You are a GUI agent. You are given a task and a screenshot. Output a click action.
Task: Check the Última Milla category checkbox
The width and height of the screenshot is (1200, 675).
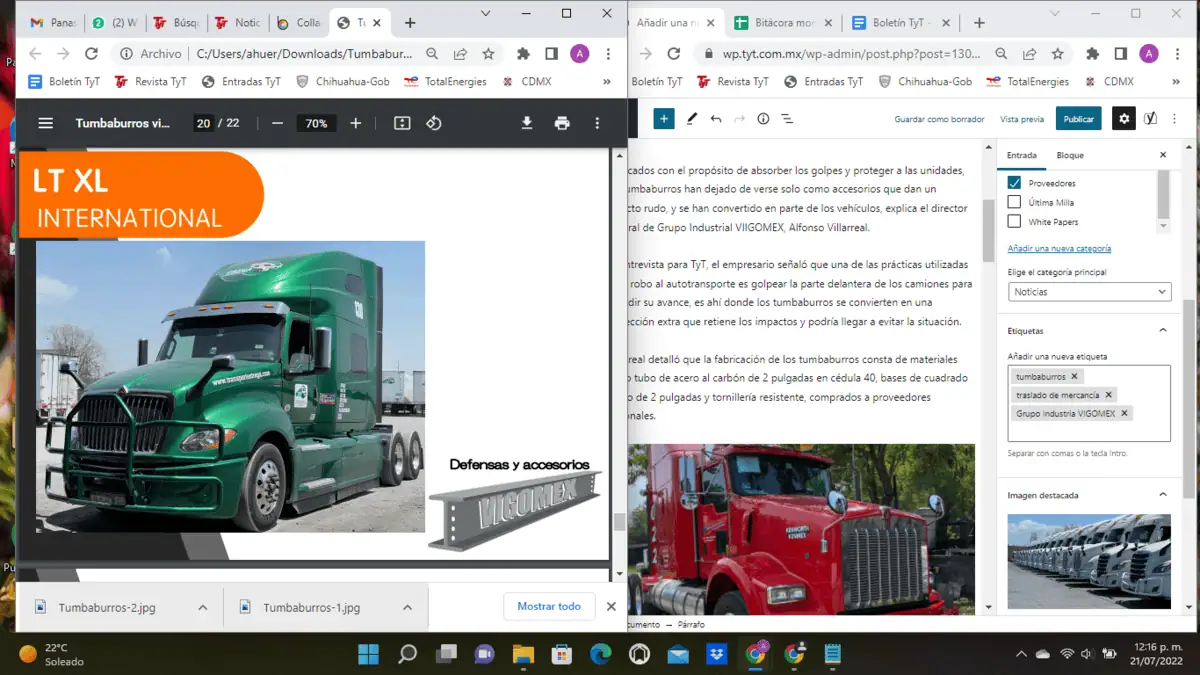1014,202
